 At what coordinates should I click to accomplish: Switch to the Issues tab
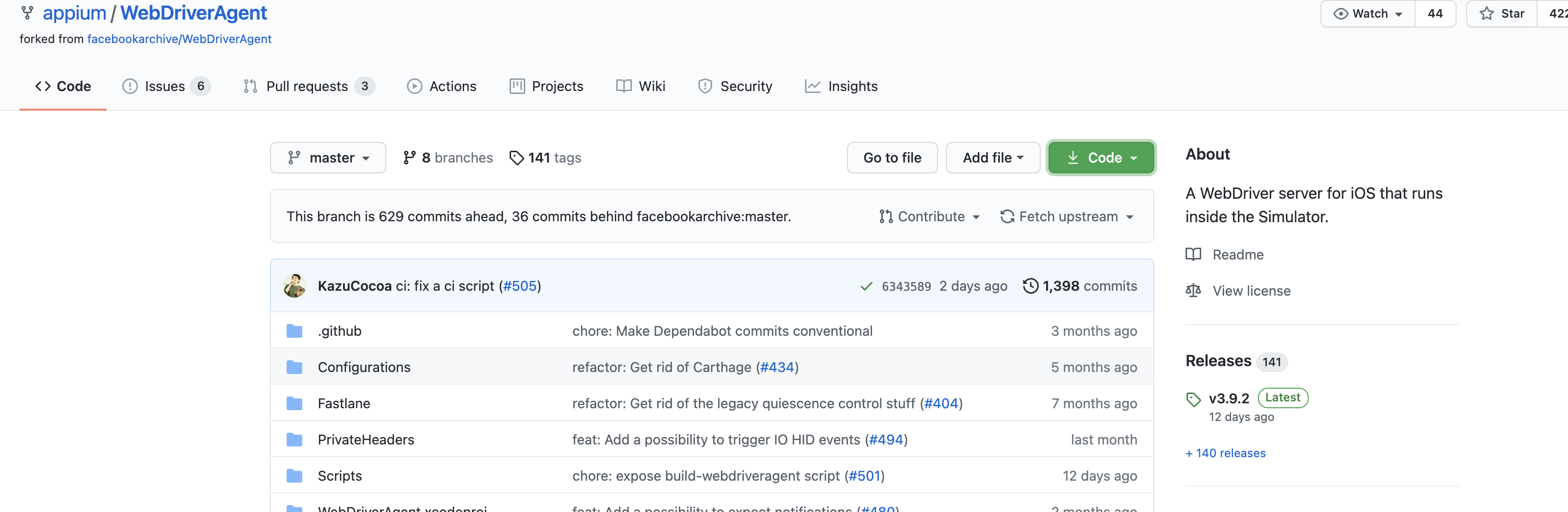click(165, 87)
